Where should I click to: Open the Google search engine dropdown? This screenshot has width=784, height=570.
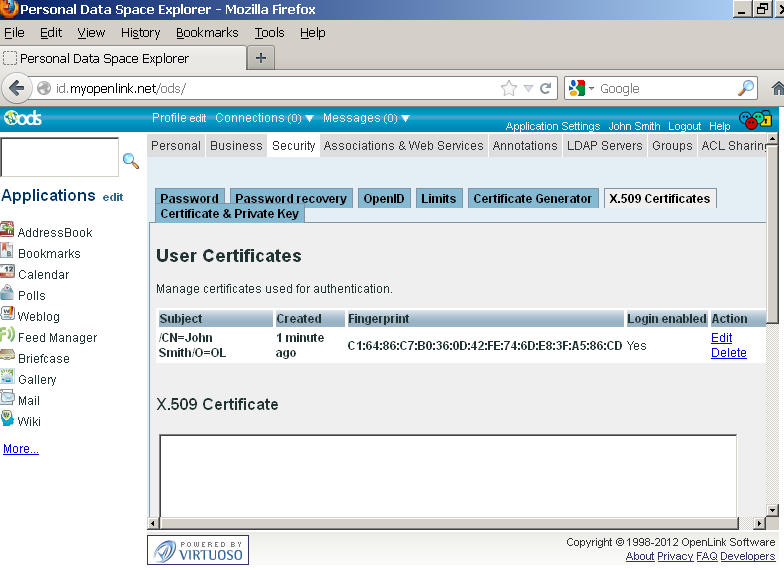582,88
